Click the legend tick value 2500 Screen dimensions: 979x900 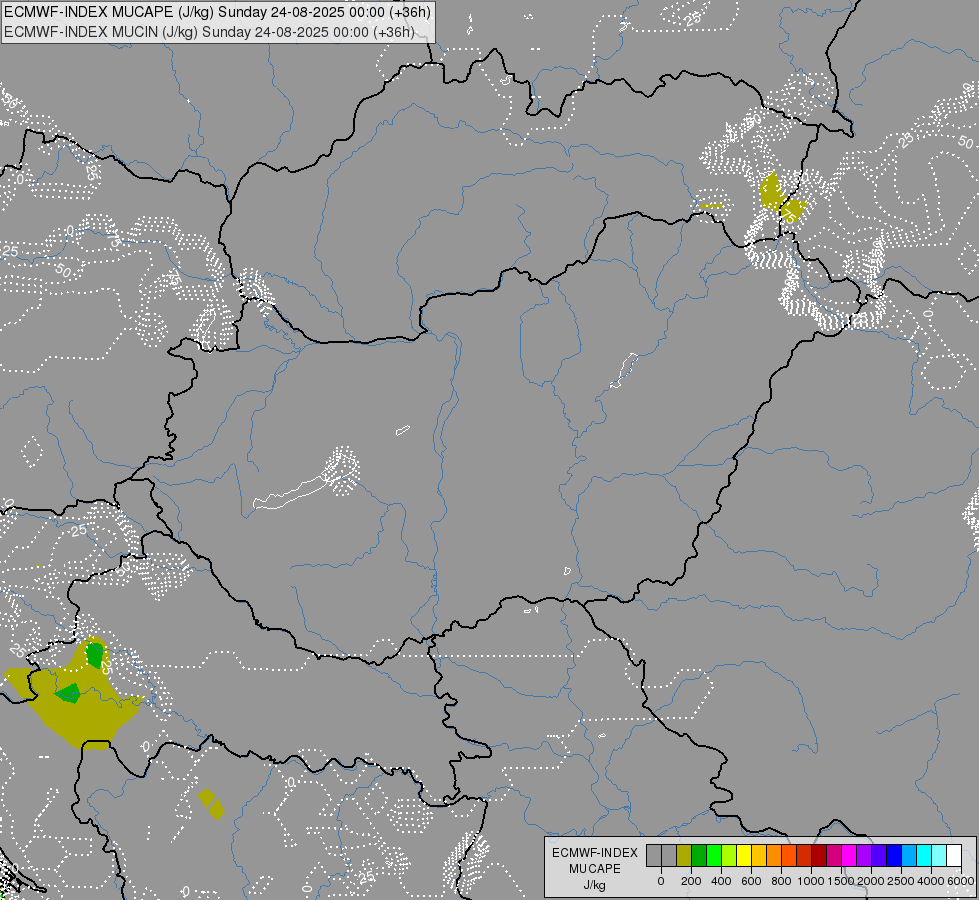(901, 881)
